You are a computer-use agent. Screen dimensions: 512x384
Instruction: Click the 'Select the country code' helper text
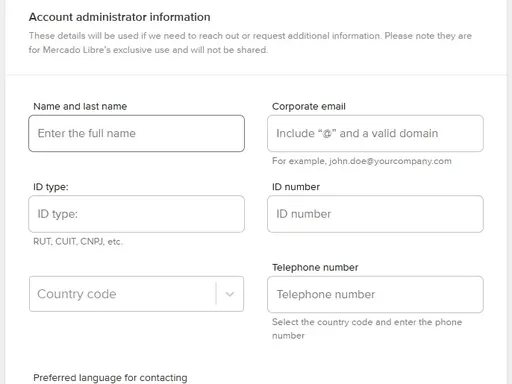[x=367, y=329]
